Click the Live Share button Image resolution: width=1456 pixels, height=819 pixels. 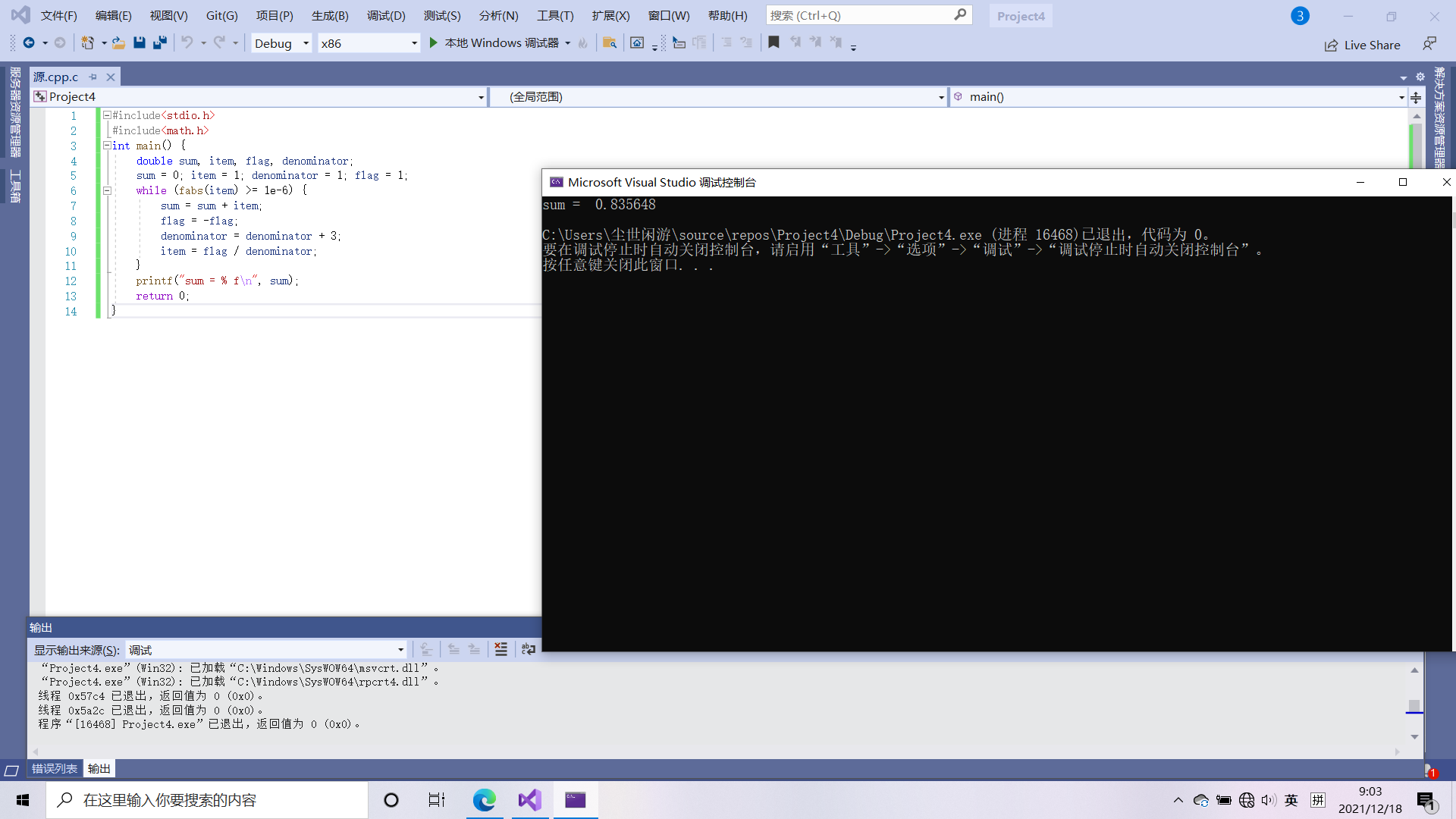click(x=1363, y=45)
